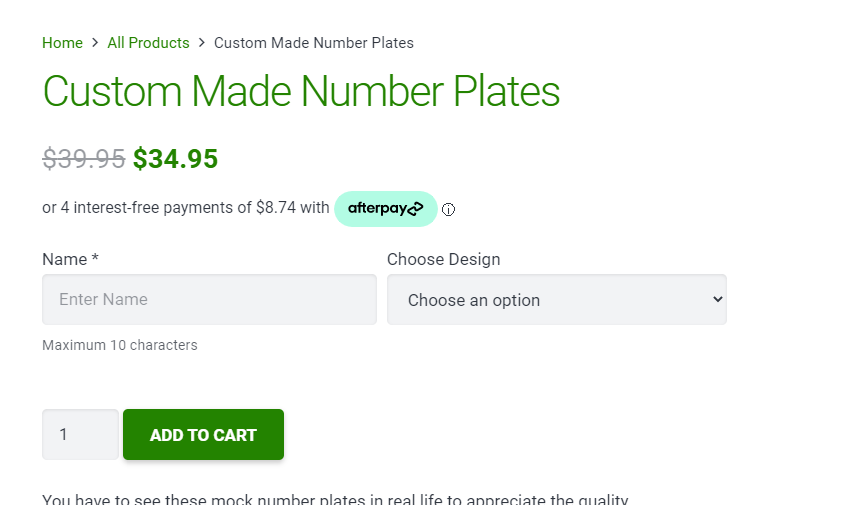Click the crossed-out $39.95 price
The image size is (842, 505).
click(x=84, y=159)
